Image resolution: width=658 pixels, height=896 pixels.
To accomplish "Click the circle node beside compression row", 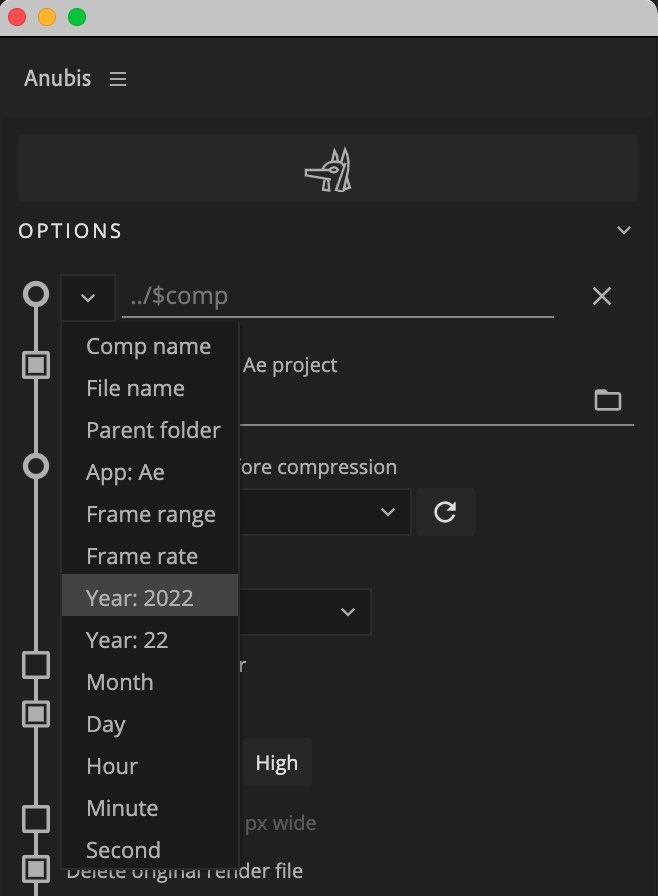I will [36, 466].
